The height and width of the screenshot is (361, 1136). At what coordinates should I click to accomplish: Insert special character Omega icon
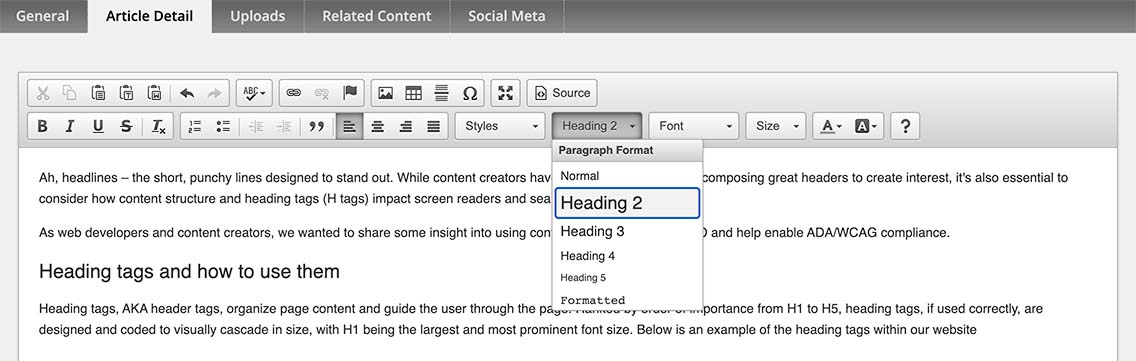pos(470,93)
